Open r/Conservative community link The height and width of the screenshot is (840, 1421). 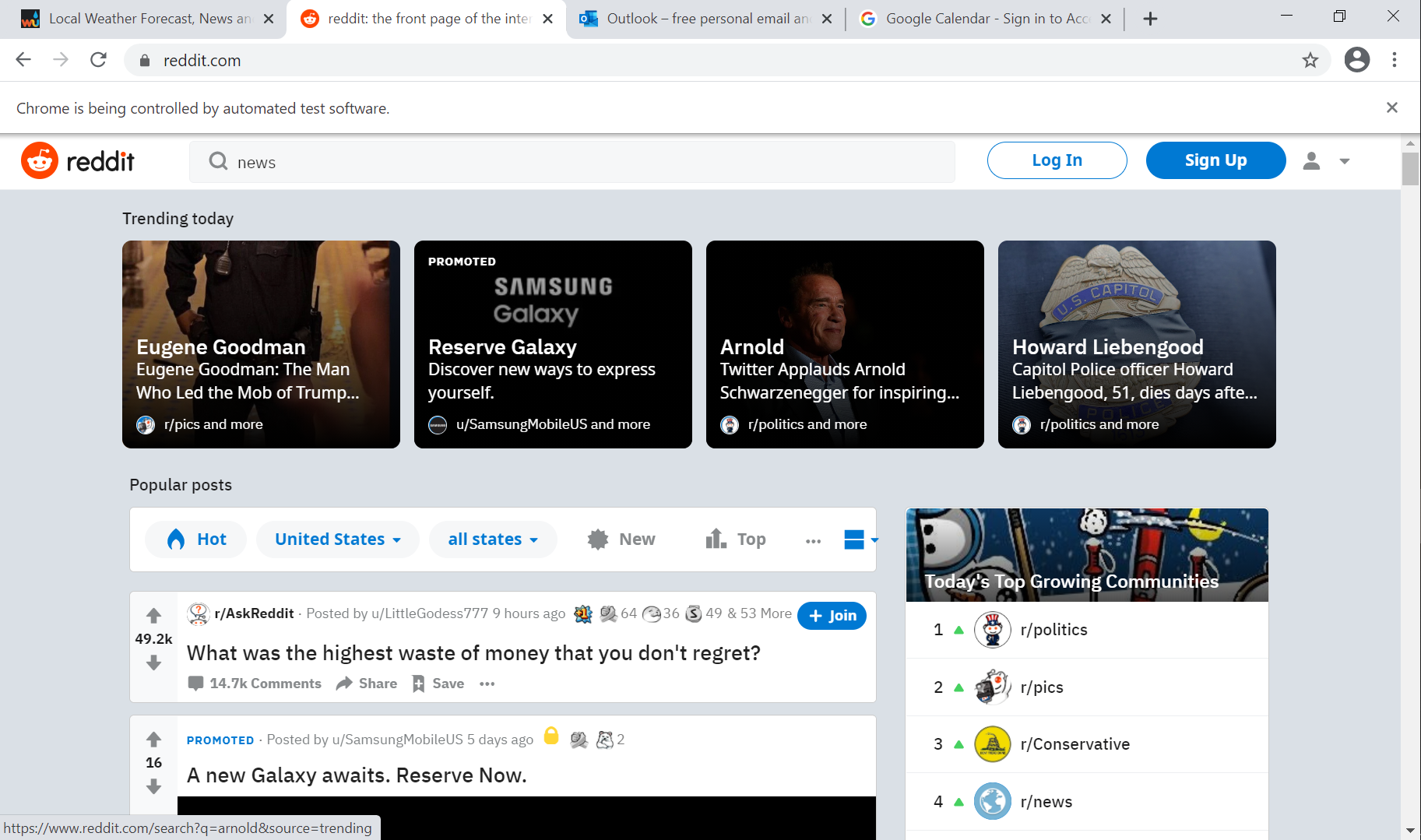pyautogui.click(x=1075, y=744)
